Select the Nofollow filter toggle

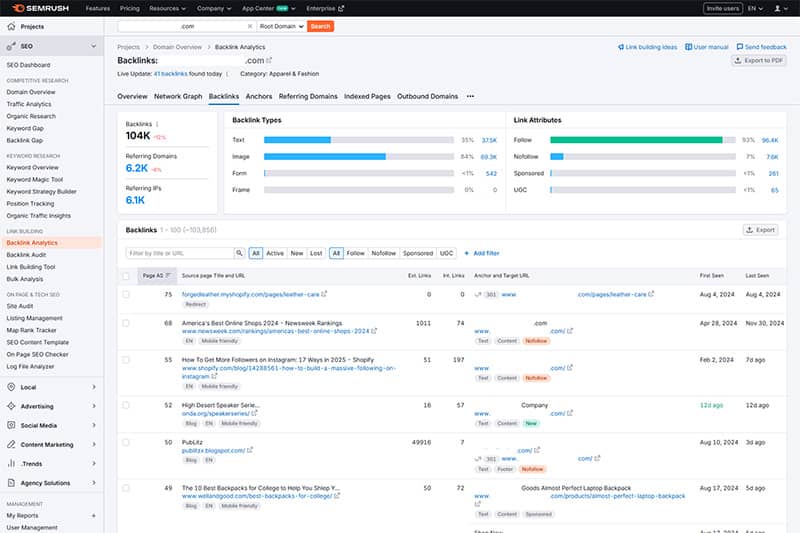pyautogui.click(x=384, y=253)
